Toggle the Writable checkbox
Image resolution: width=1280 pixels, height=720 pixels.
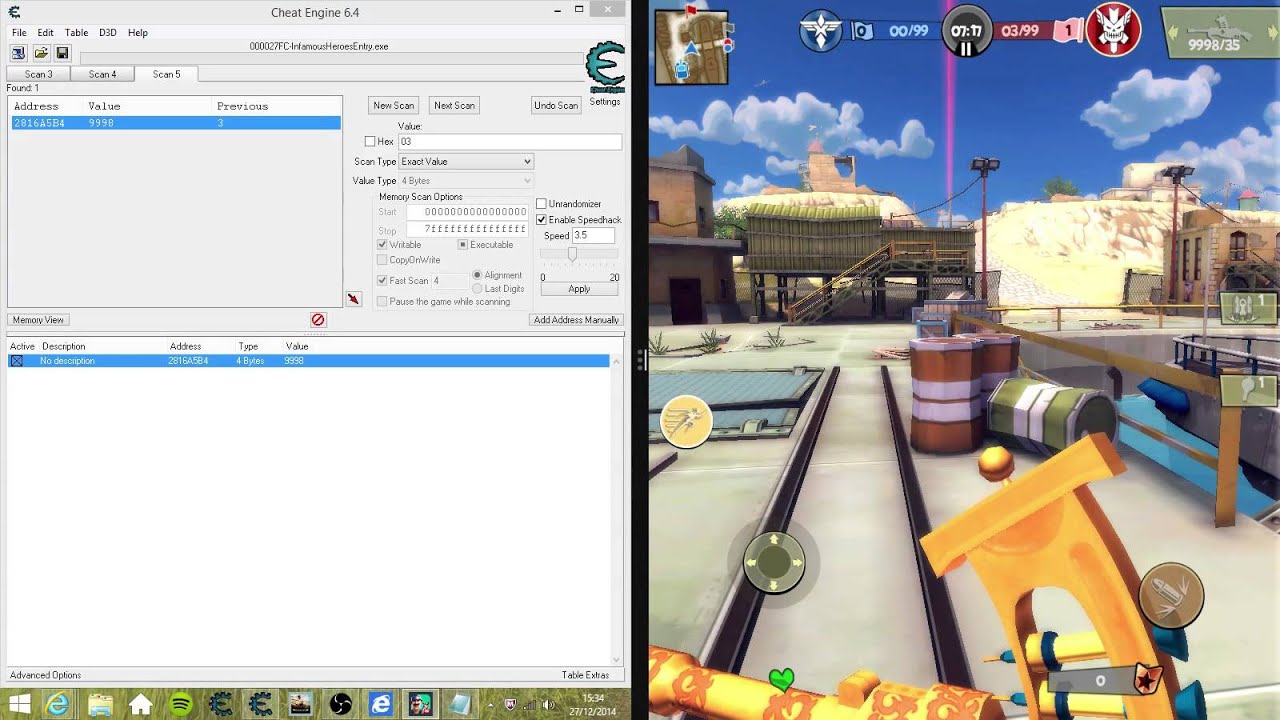click(x=382, y=245)
